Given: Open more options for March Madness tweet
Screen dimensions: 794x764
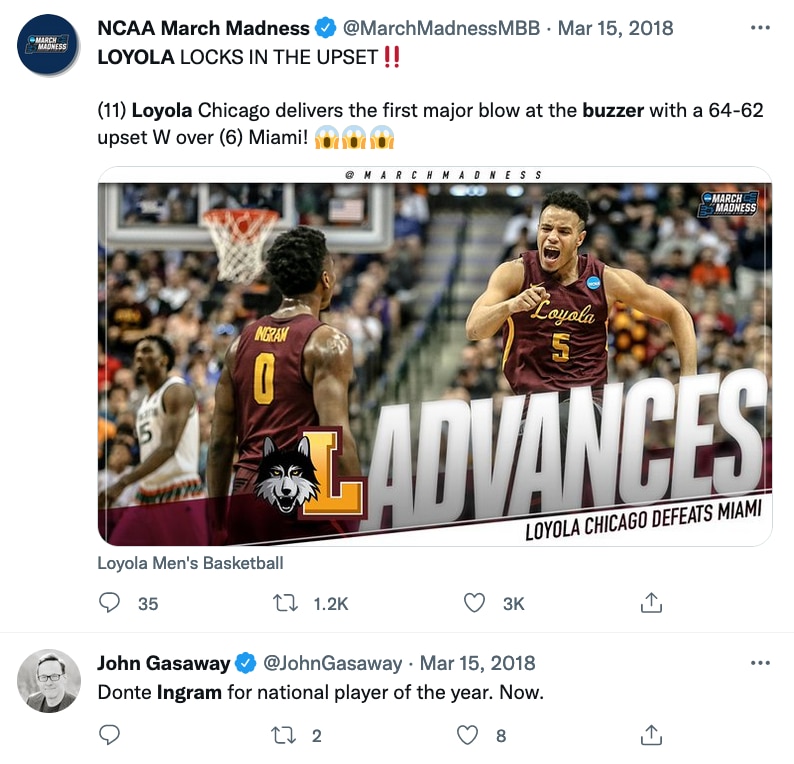Looking at the screenshot, I should (x=760, y=28).
